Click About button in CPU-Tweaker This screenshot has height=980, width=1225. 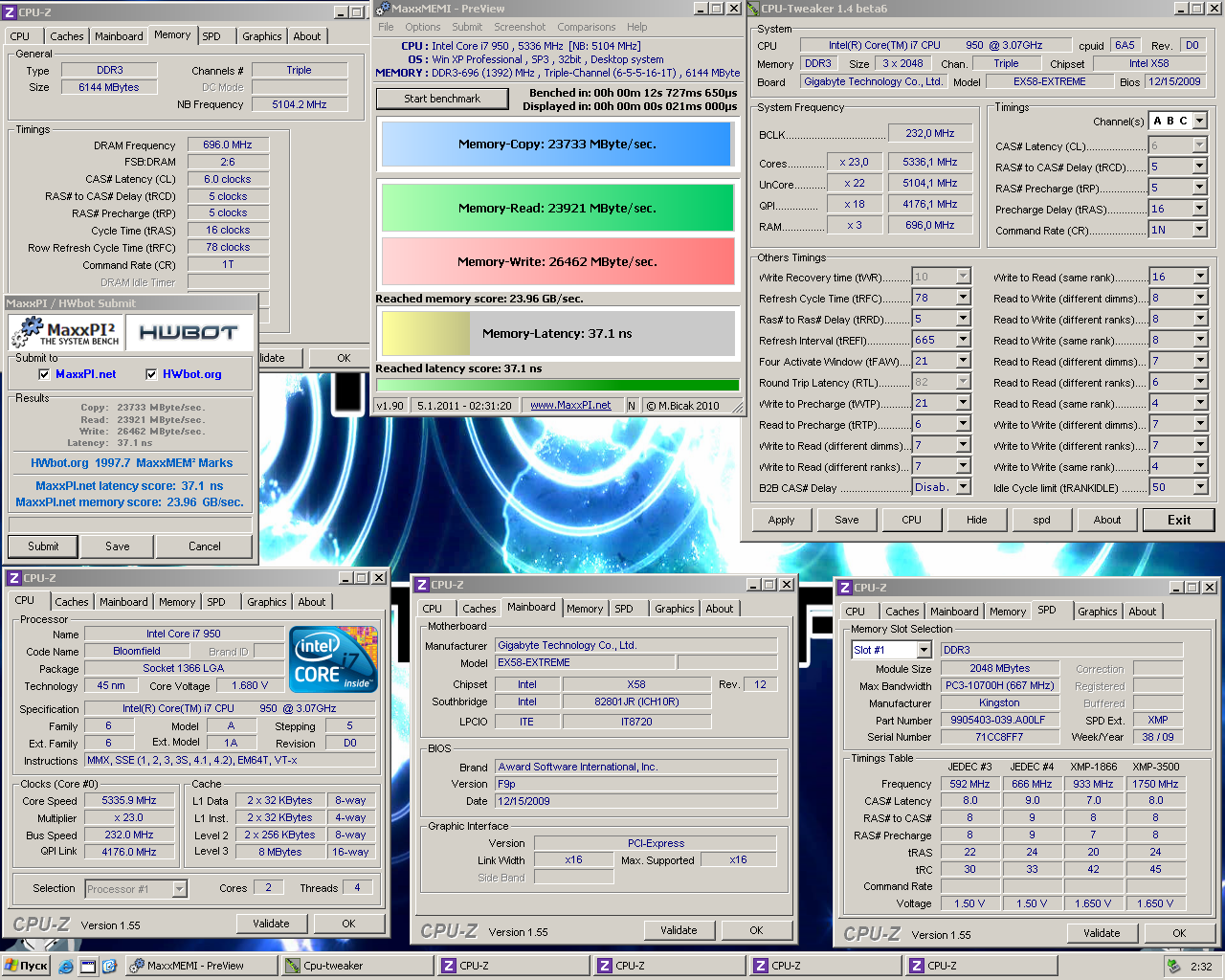point(1106,520)
